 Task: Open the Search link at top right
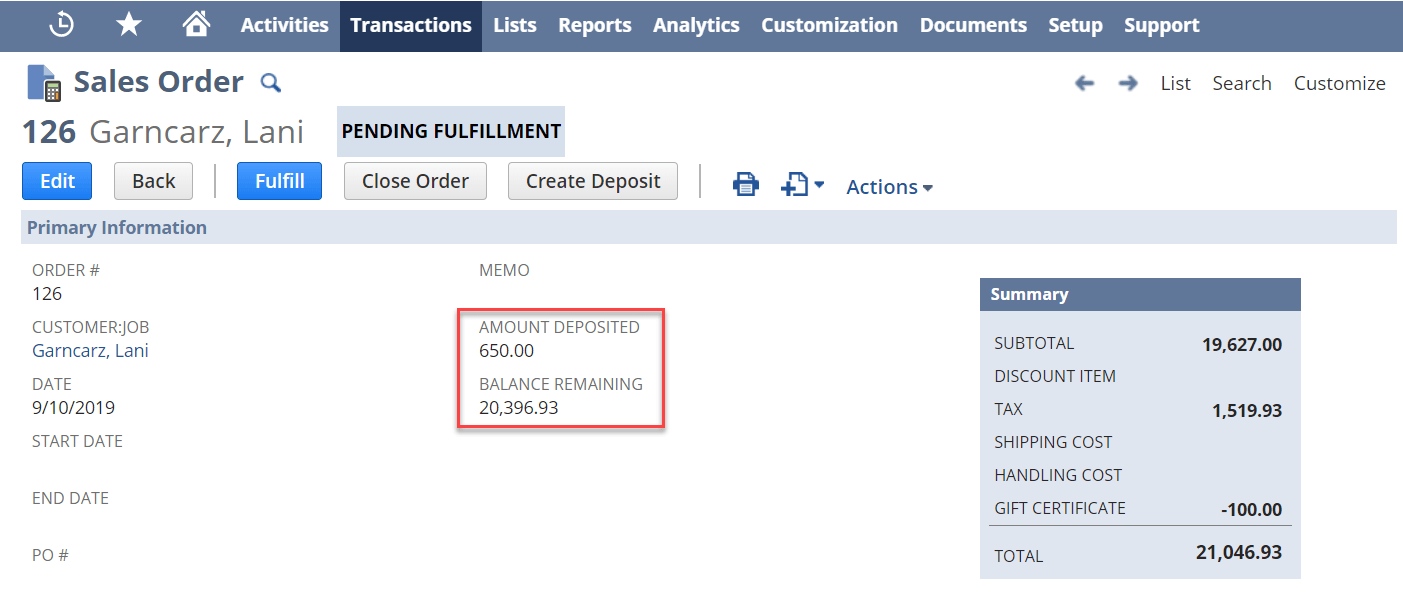point(1242,83)
